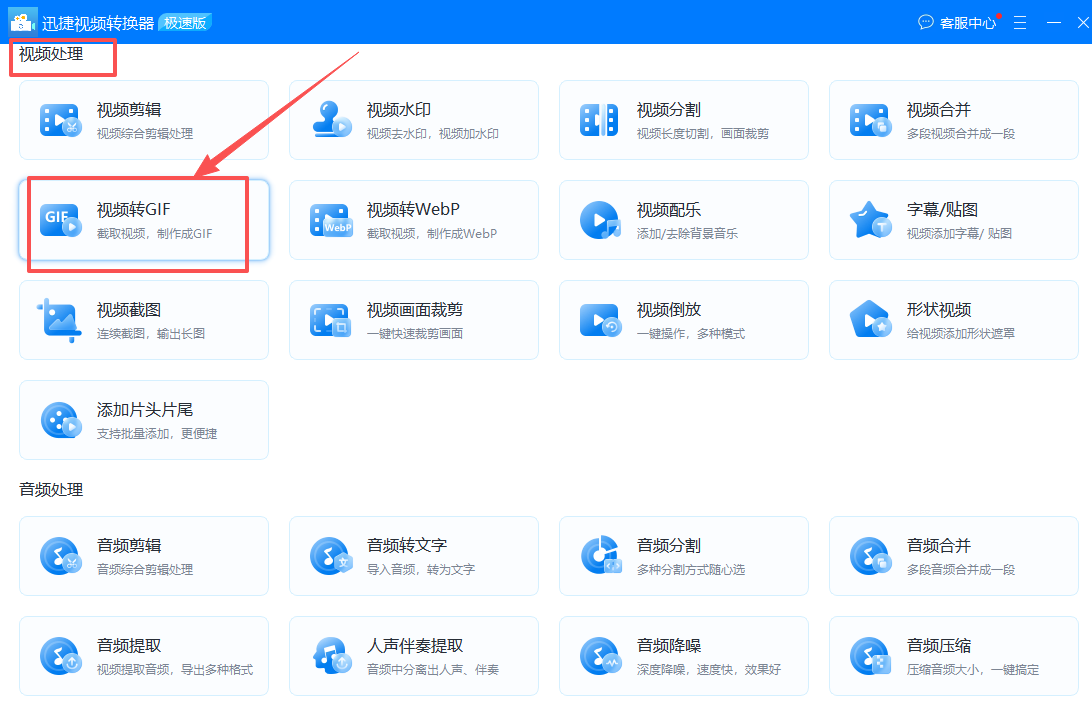Viewport: 1092px width, 712px height.
Task: Open the 人声伴奏提取 tool
Action: 414,656
